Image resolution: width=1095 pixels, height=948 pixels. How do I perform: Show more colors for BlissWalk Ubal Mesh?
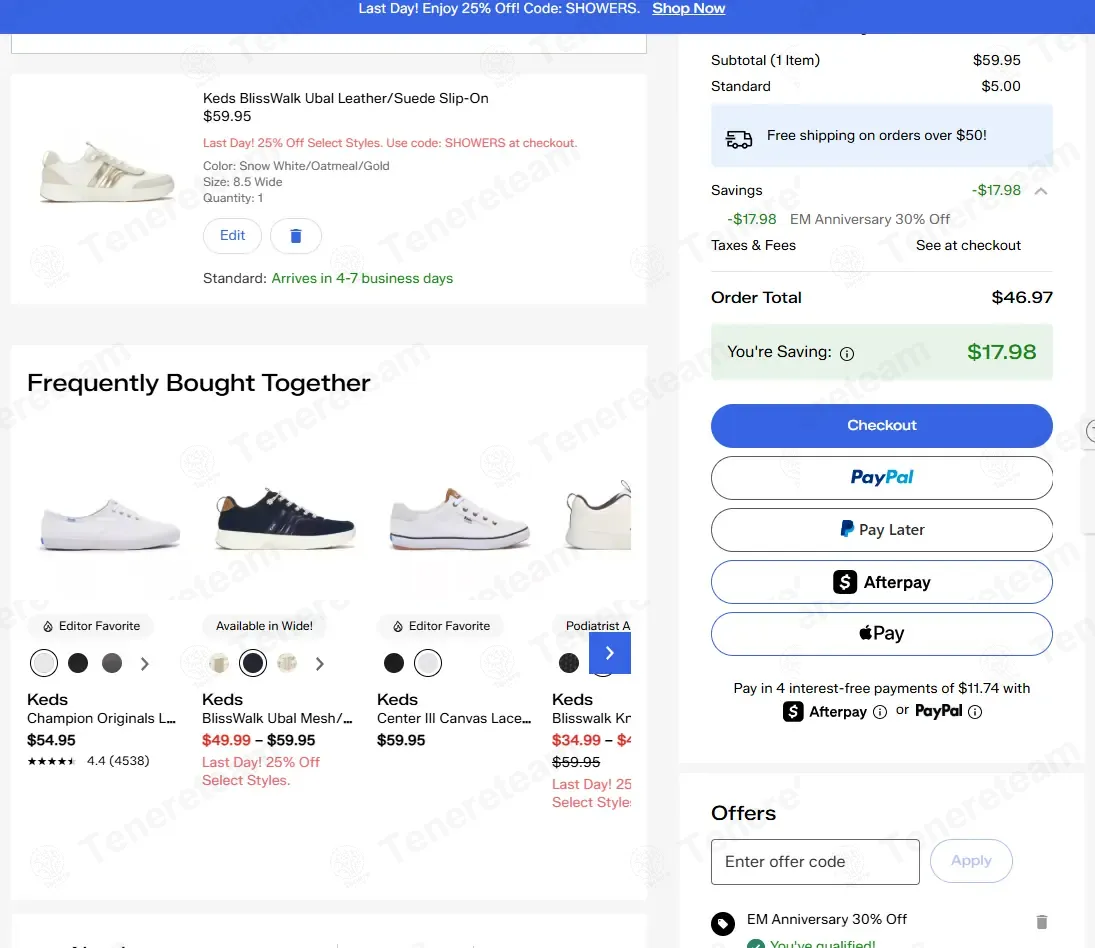tap(319, 664)
